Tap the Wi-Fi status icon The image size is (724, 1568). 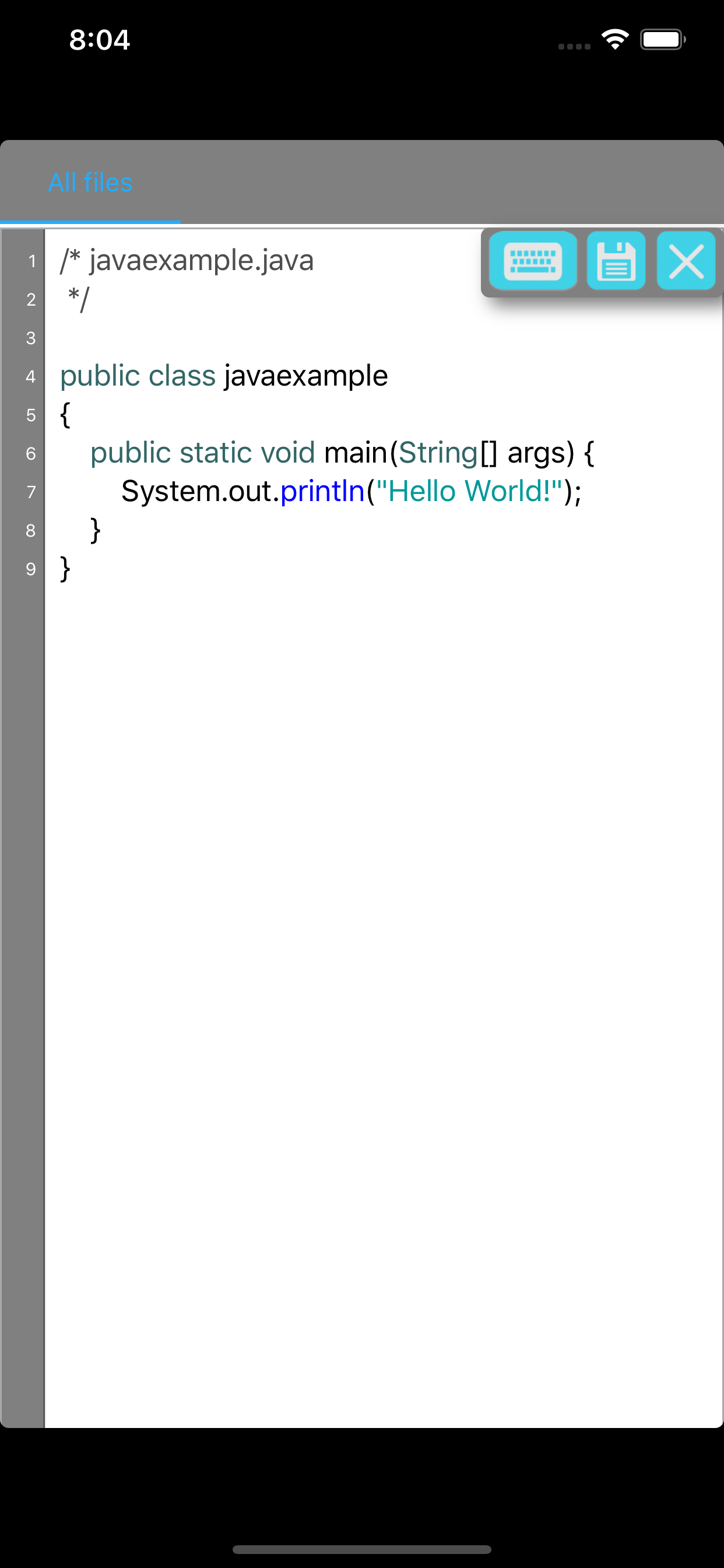615,40
